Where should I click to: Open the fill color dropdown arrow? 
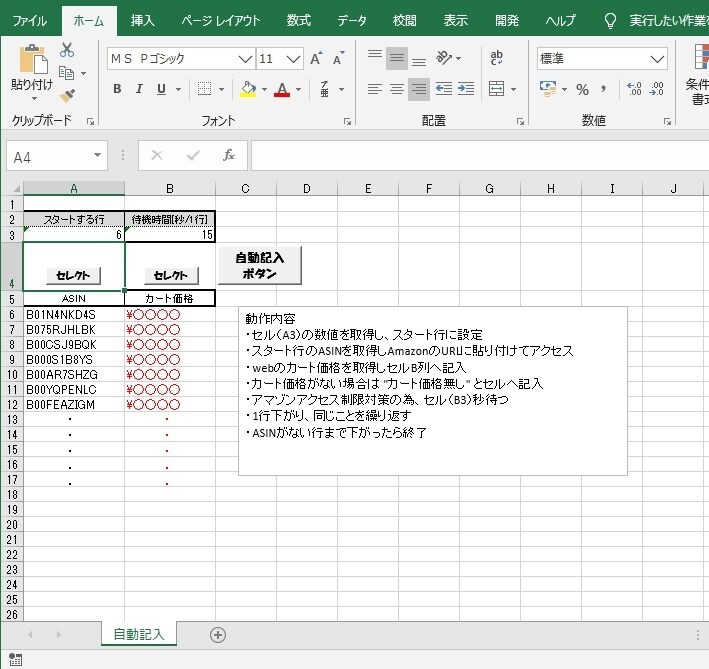(x=264, y=89)
